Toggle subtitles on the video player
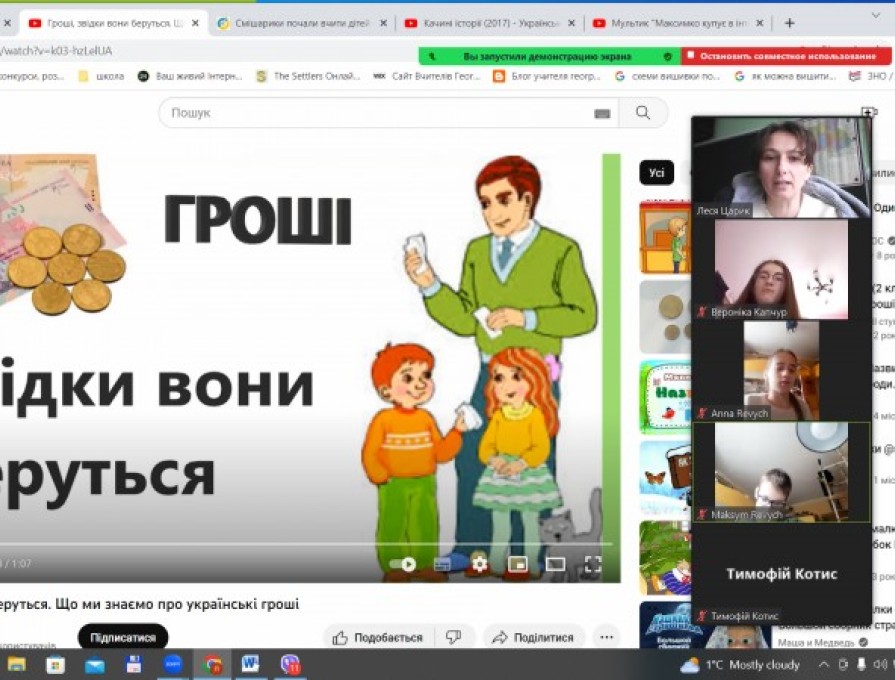This screenshot has width=895, height=680. pos(442,564)
